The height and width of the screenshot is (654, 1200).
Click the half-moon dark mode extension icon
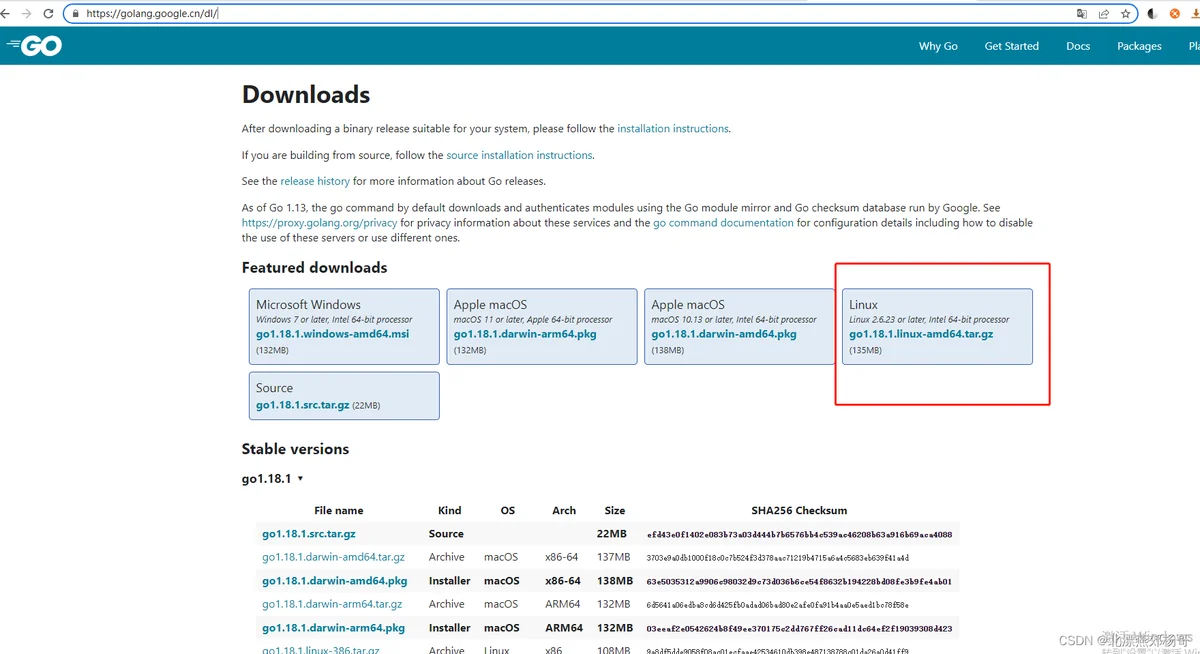(1153, 14)
